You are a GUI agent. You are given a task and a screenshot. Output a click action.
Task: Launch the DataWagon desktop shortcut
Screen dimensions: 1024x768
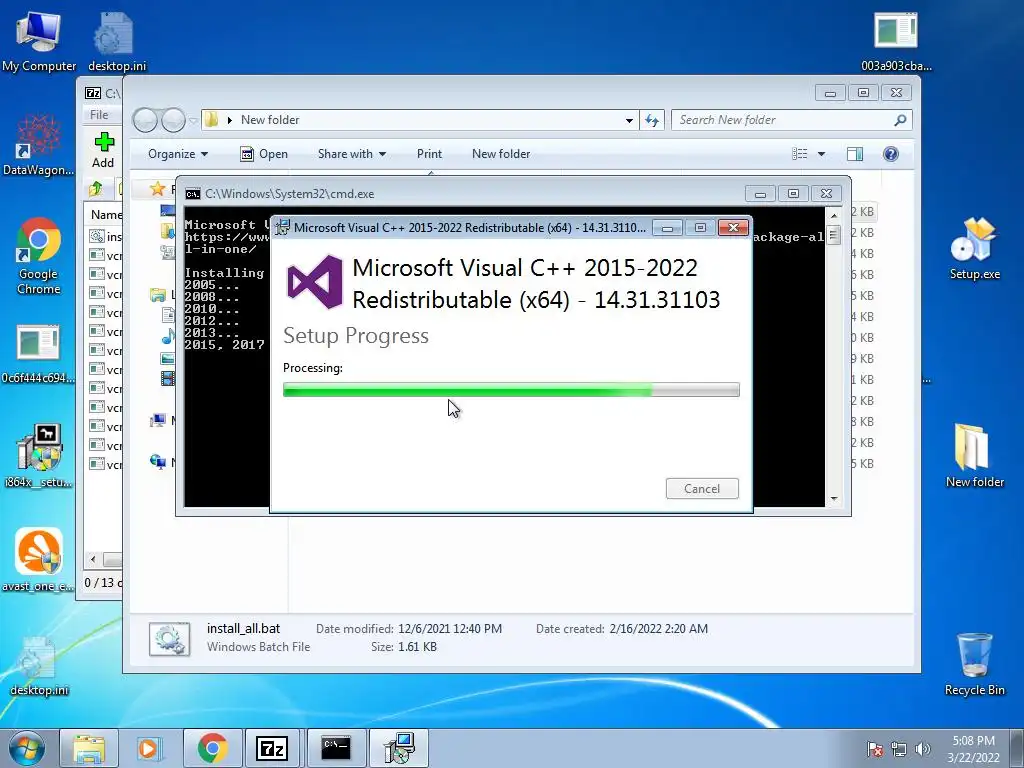tap(38, 146)
